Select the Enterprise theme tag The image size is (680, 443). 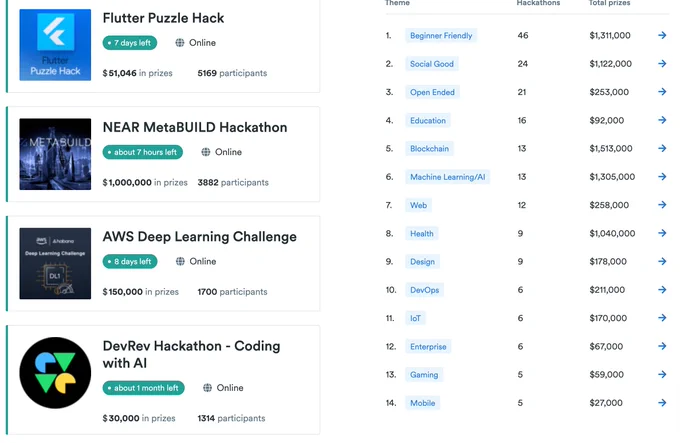tap(428, 347)
